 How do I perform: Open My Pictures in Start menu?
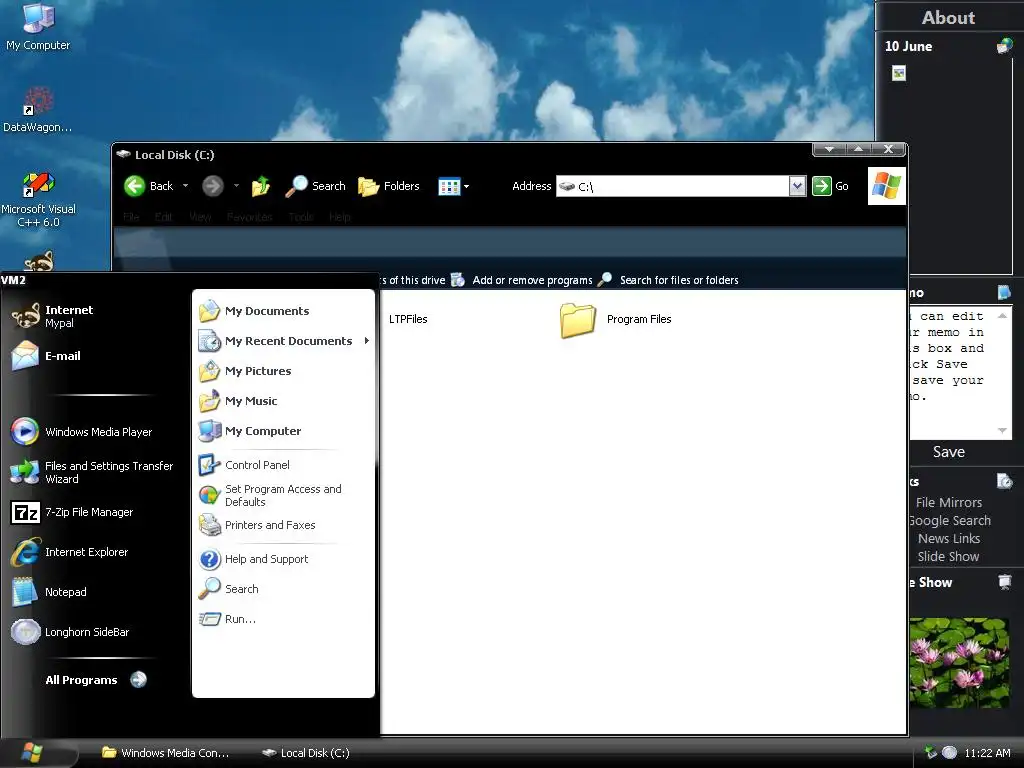[246, 371]
